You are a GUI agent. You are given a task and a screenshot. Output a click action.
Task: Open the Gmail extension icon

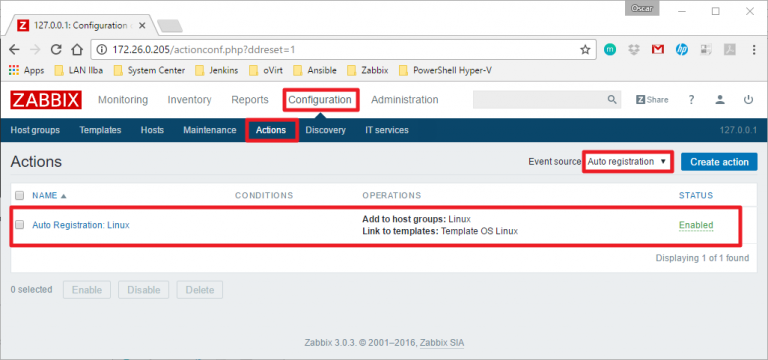pyautogui.click(x=658, y=49)
